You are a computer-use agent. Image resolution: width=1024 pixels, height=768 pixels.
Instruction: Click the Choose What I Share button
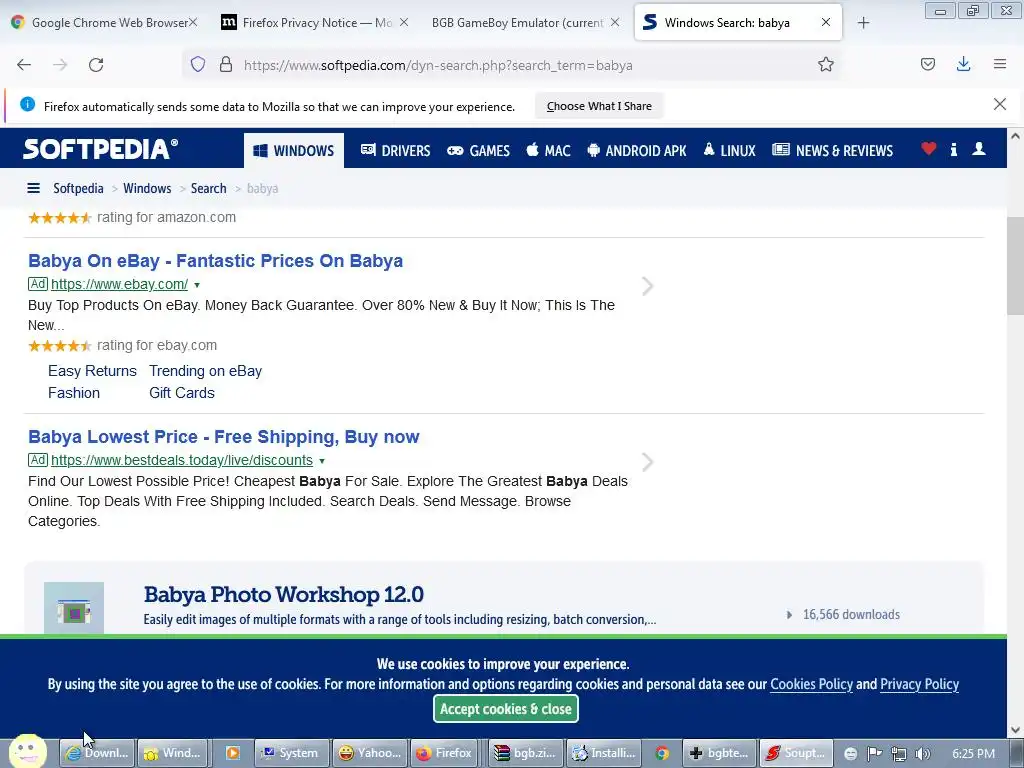(599, 106)
